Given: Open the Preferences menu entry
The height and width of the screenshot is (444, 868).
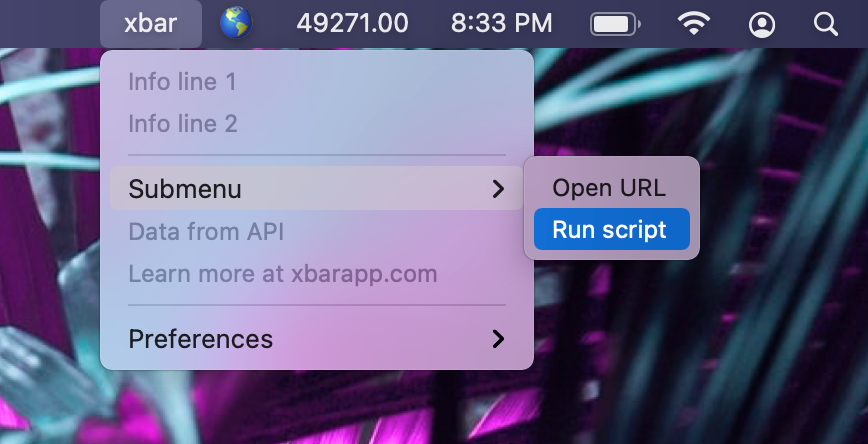Looking at the screenshot, I should [201, 339].
